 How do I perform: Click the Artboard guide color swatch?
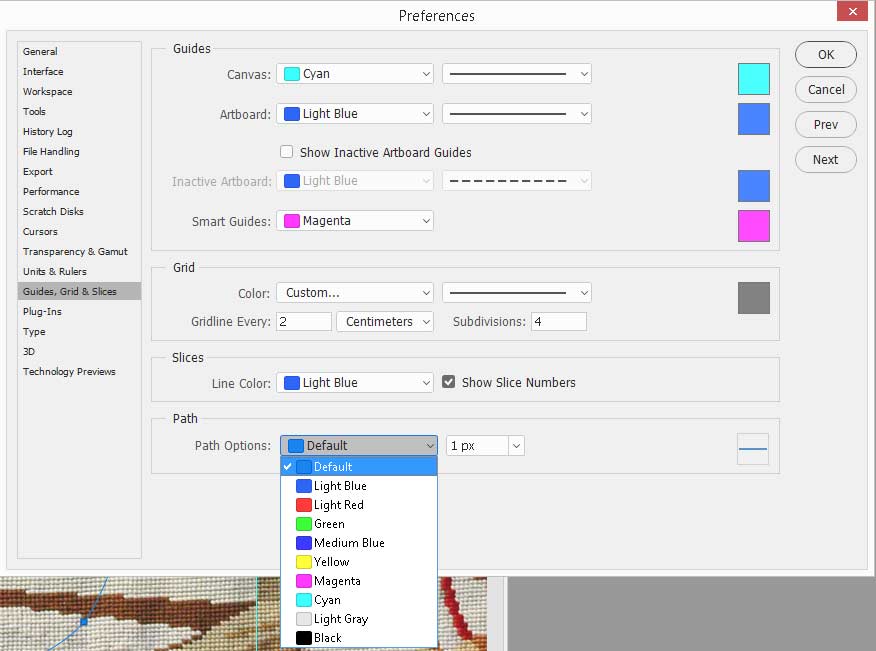click(754, 119)
